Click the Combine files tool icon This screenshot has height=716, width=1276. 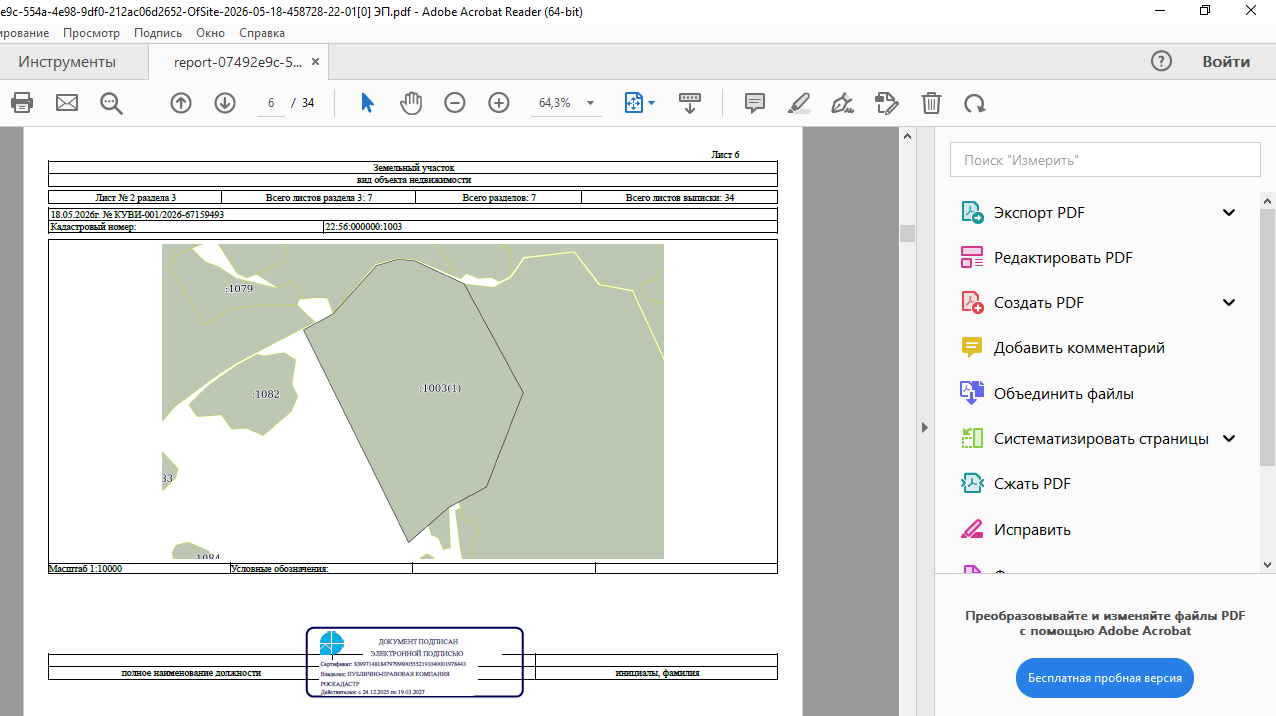972,393
